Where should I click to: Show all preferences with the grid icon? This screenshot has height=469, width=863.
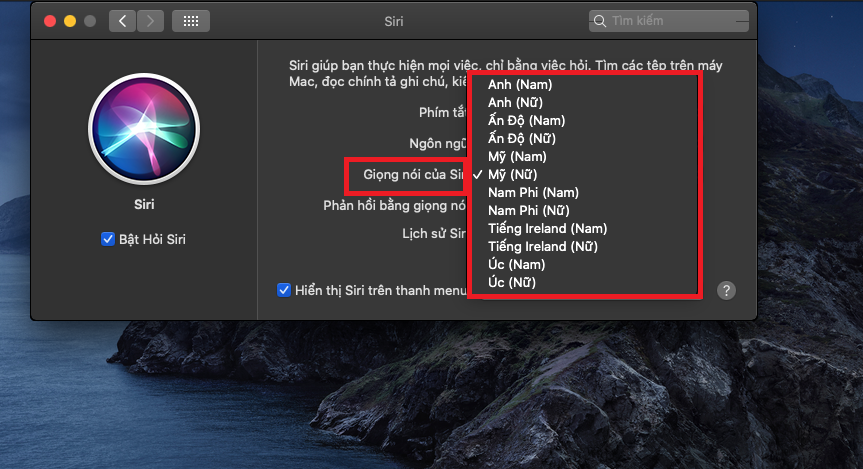tap(191, 21)
